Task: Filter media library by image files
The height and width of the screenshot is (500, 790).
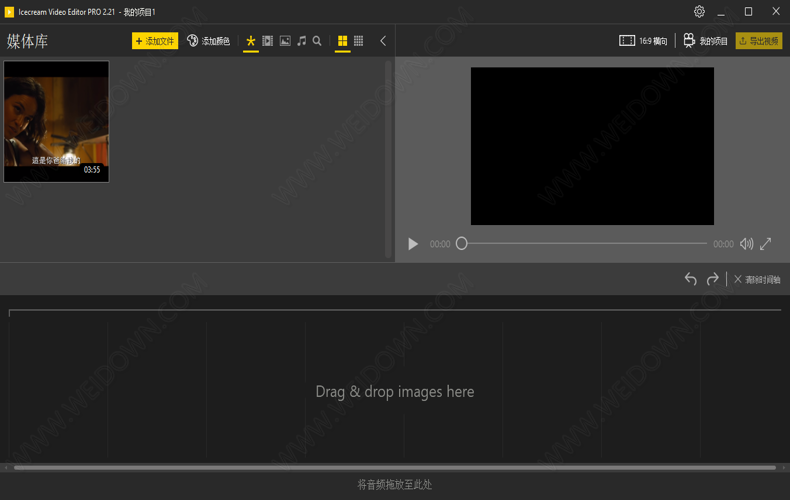Action: pos(285,41)
